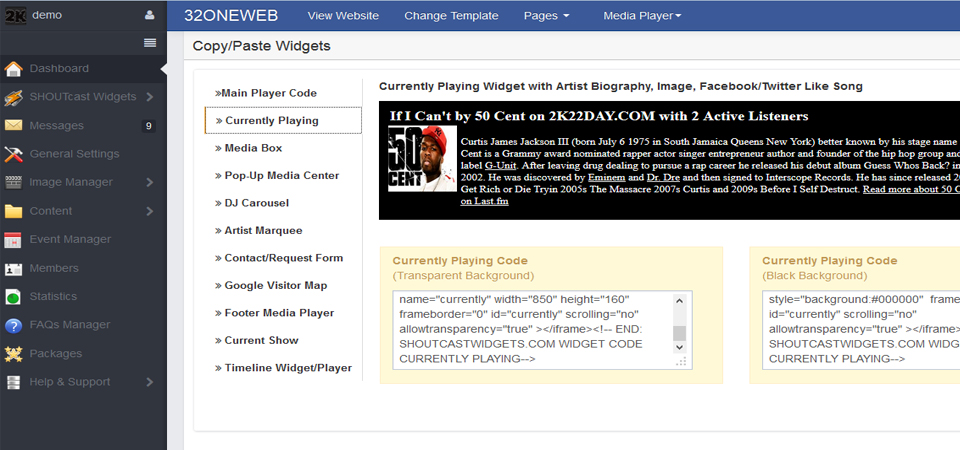Click the 50 Cent artist image
Image resolution: width=960 pixels, height=450 pixels.
tap(422, 159)
